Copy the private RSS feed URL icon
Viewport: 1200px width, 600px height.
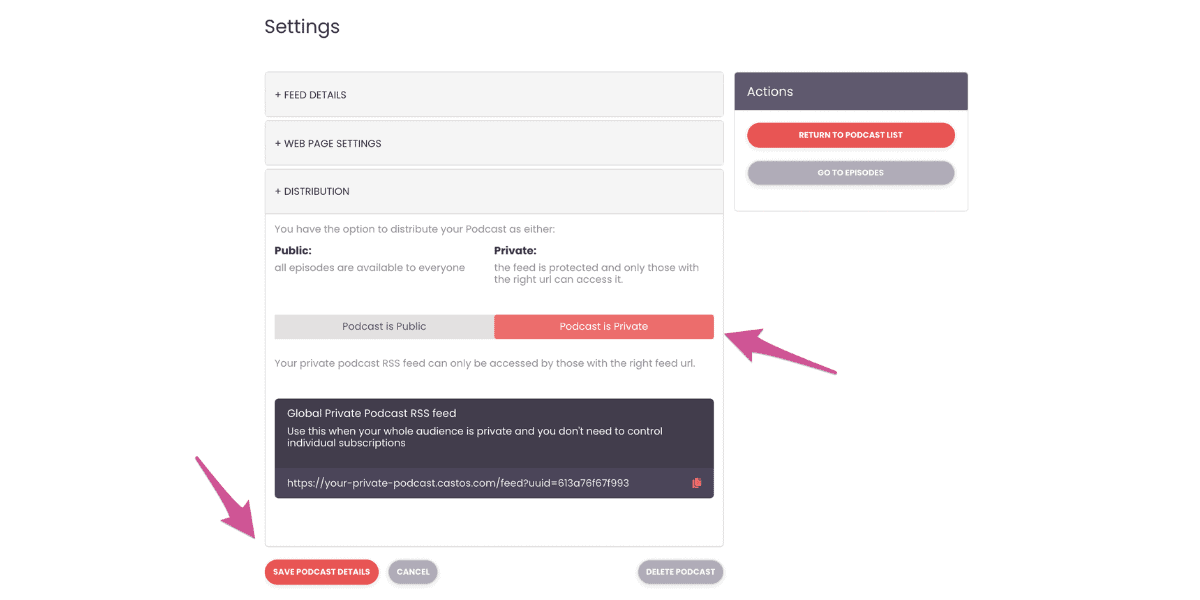coord(697,483)
